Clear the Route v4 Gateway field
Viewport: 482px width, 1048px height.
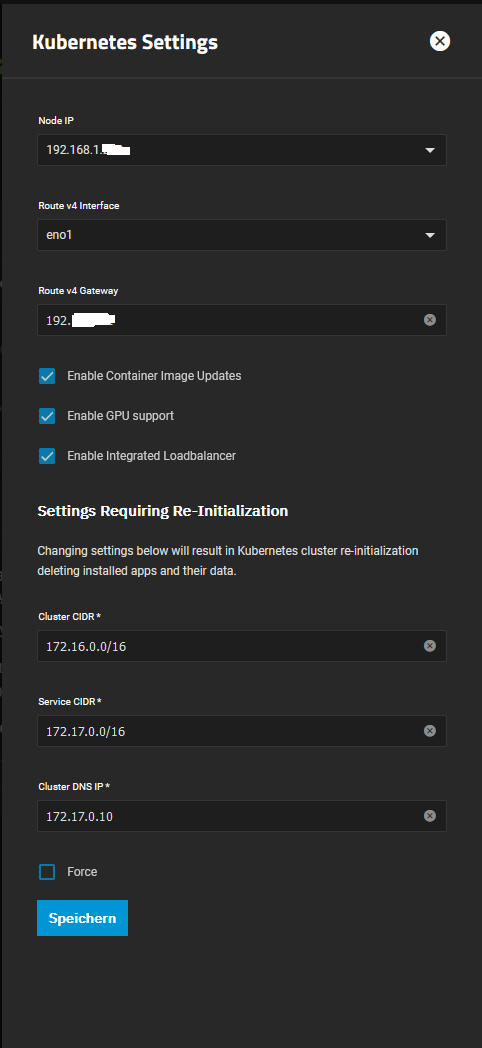(x=430, y=320)
